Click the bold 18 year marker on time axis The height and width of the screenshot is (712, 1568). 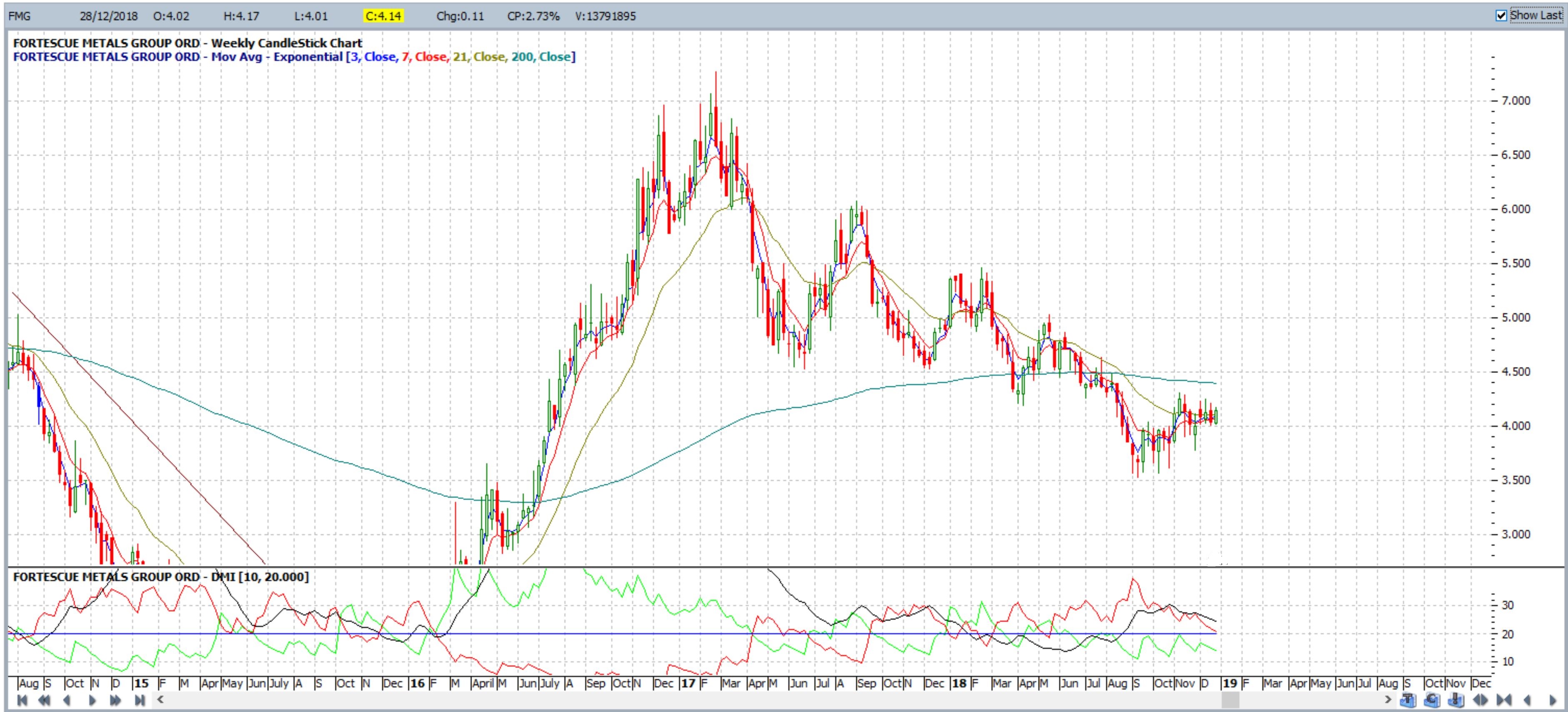tap(959, 683)
